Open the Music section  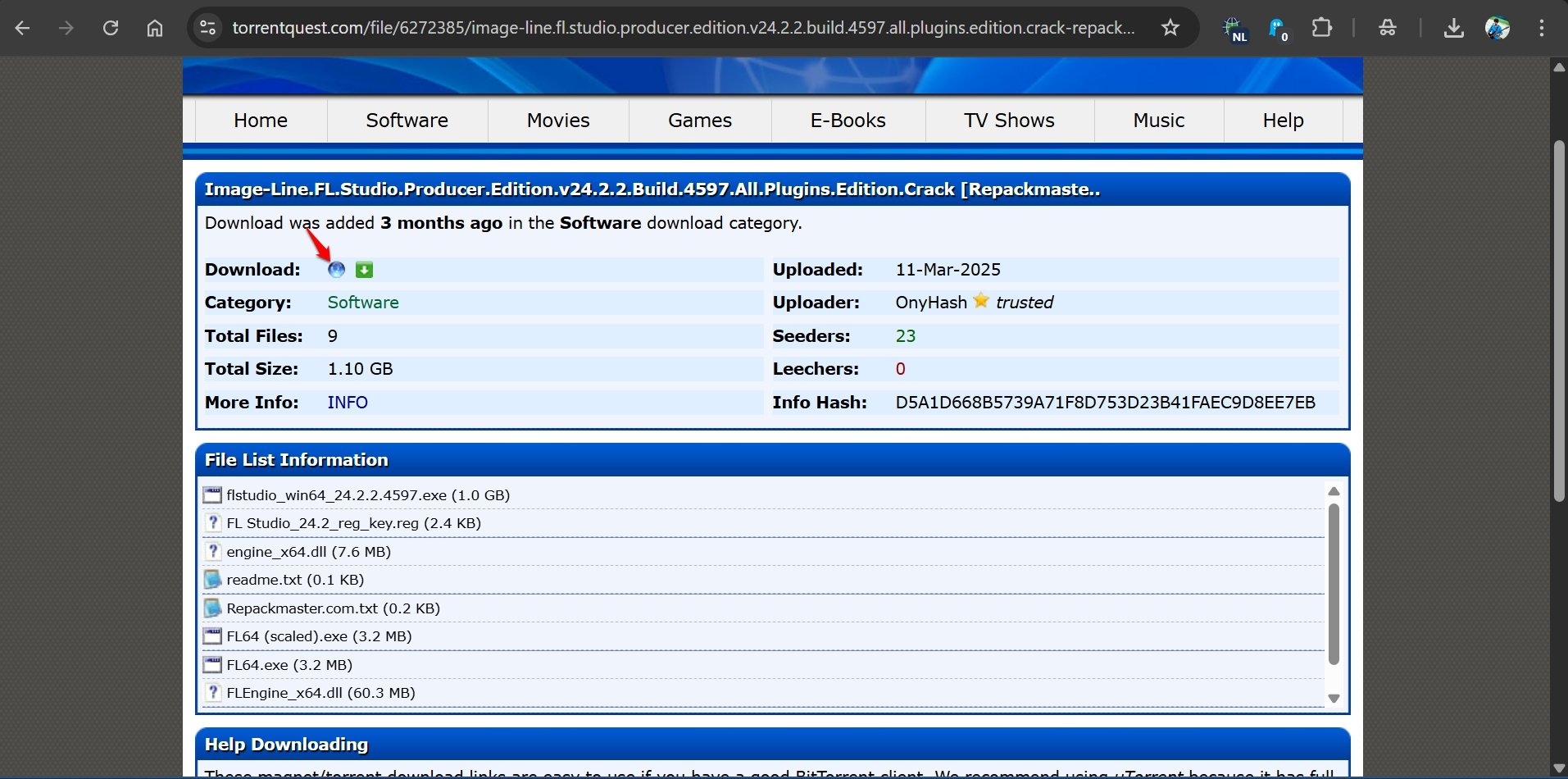tap(1159, 121)
